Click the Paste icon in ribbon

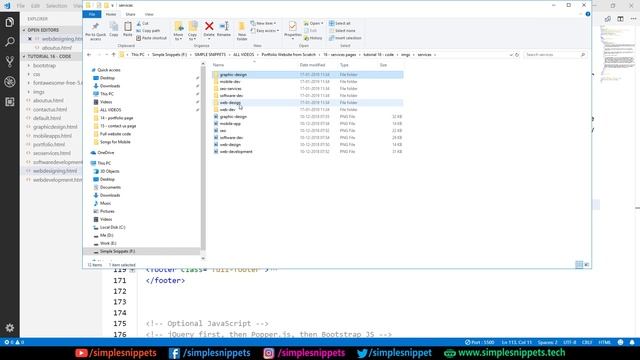128,29
